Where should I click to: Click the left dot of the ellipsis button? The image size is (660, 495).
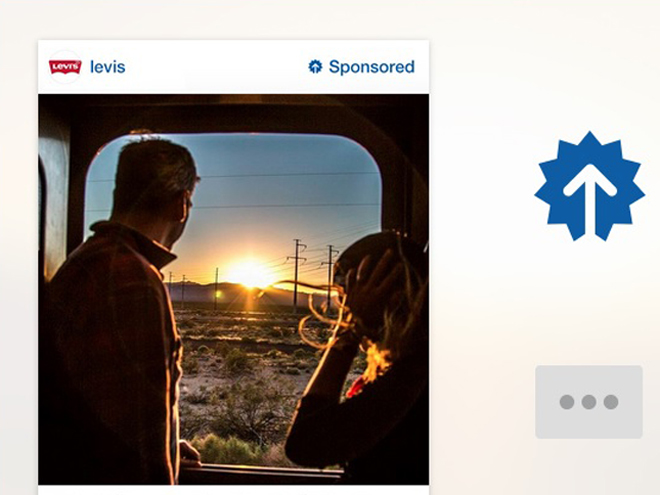[x=567, y=402]
